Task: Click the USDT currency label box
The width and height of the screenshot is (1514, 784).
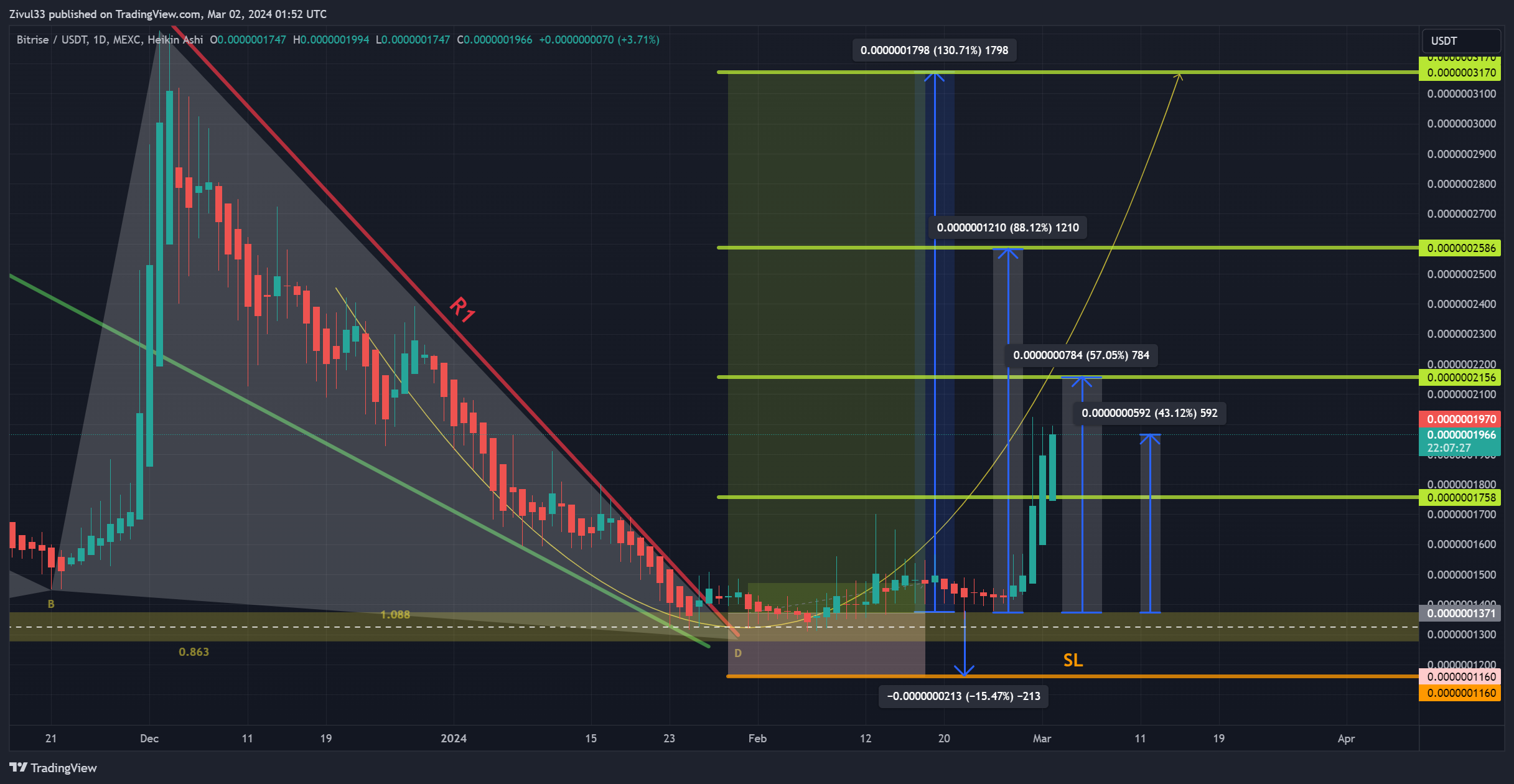Action: 1460,40
